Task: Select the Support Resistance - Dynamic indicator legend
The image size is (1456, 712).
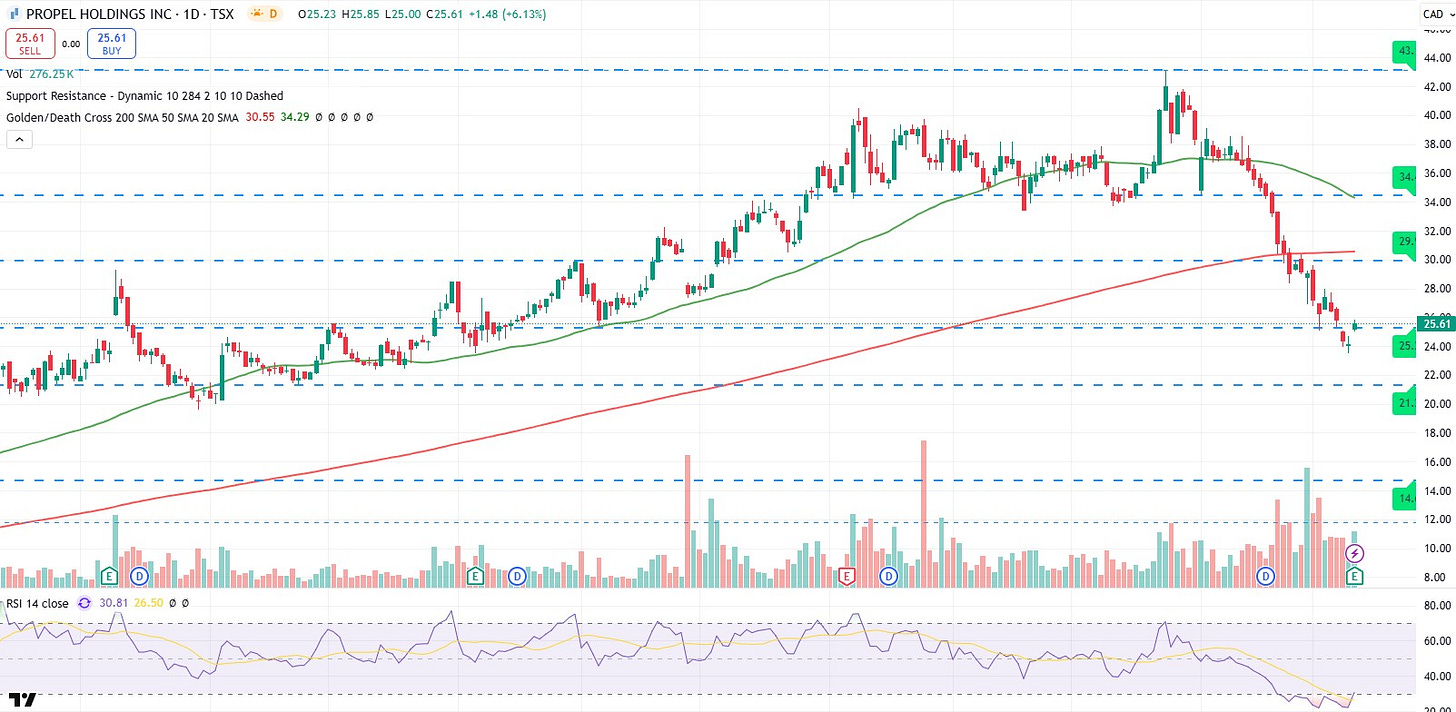Action: point(145,96)
